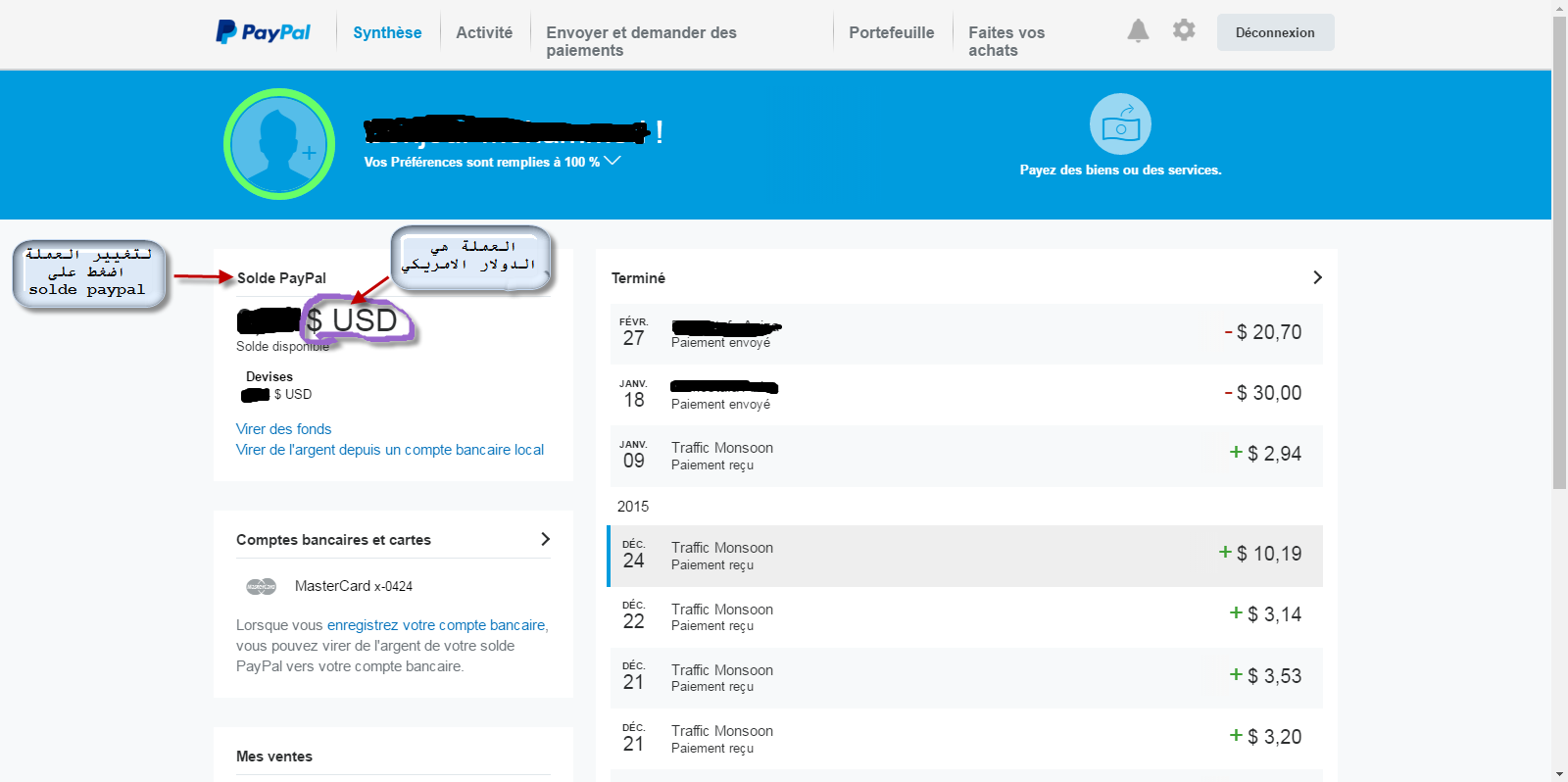Open Faites vos achats tab

(x=1006, y=41)
